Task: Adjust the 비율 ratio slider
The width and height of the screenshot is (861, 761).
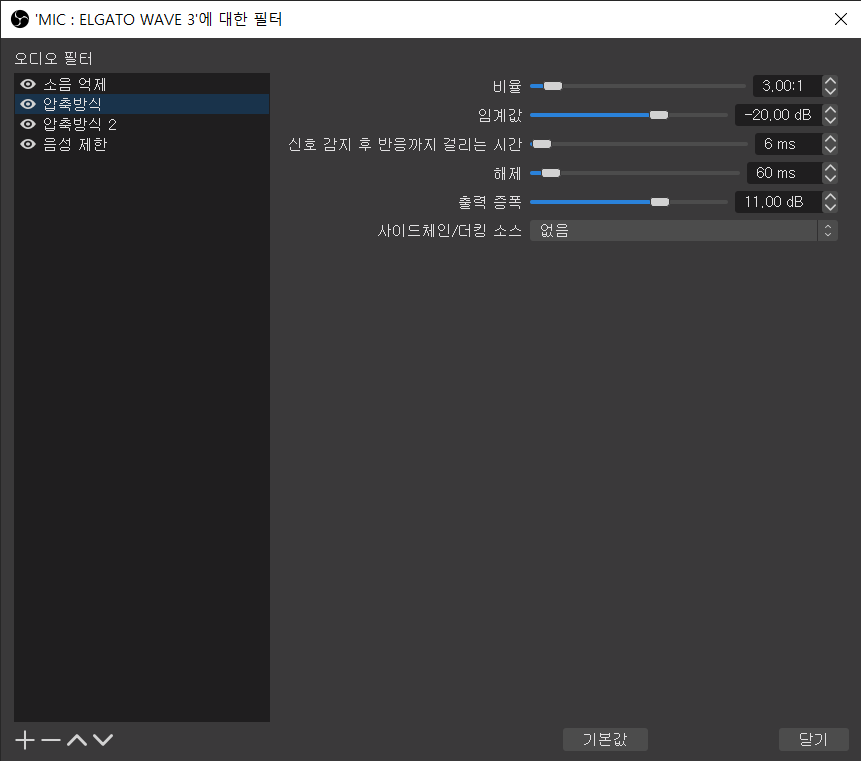Action: [x=638, y=86]
